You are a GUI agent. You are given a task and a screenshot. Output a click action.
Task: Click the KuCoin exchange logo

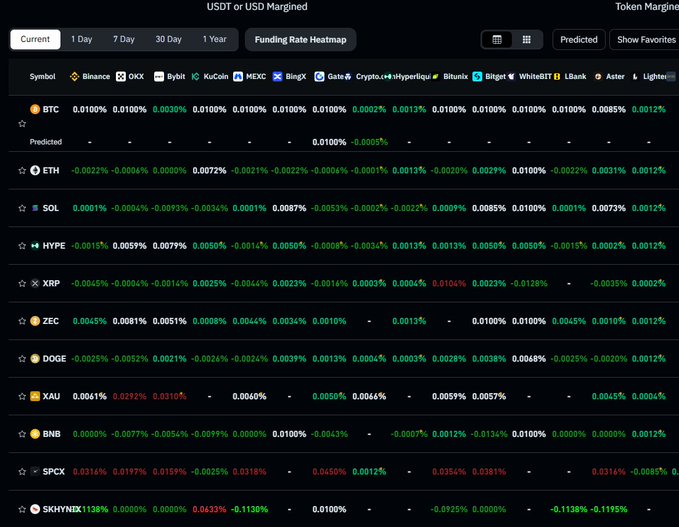pos(196,77)
